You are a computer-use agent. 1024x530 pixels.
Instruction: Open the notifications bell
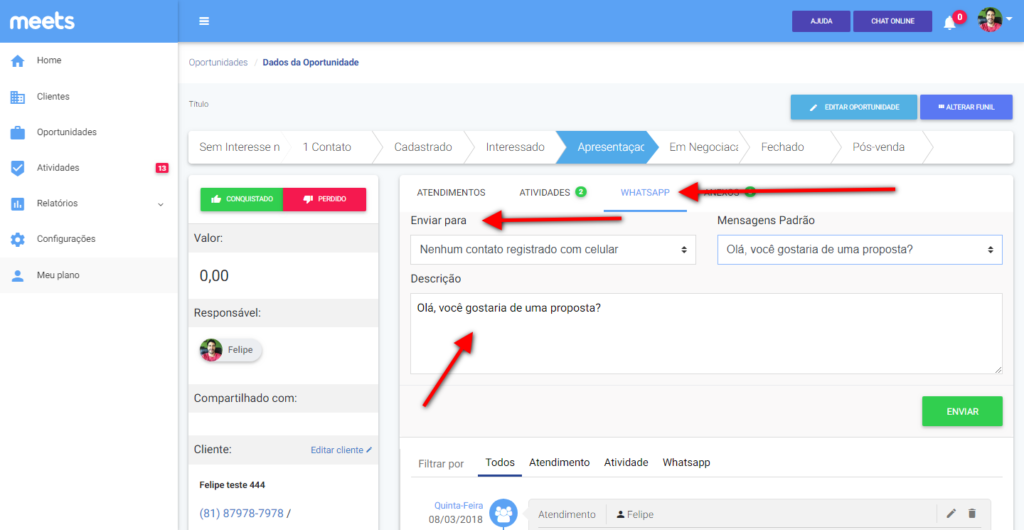[x=950, y=22]
